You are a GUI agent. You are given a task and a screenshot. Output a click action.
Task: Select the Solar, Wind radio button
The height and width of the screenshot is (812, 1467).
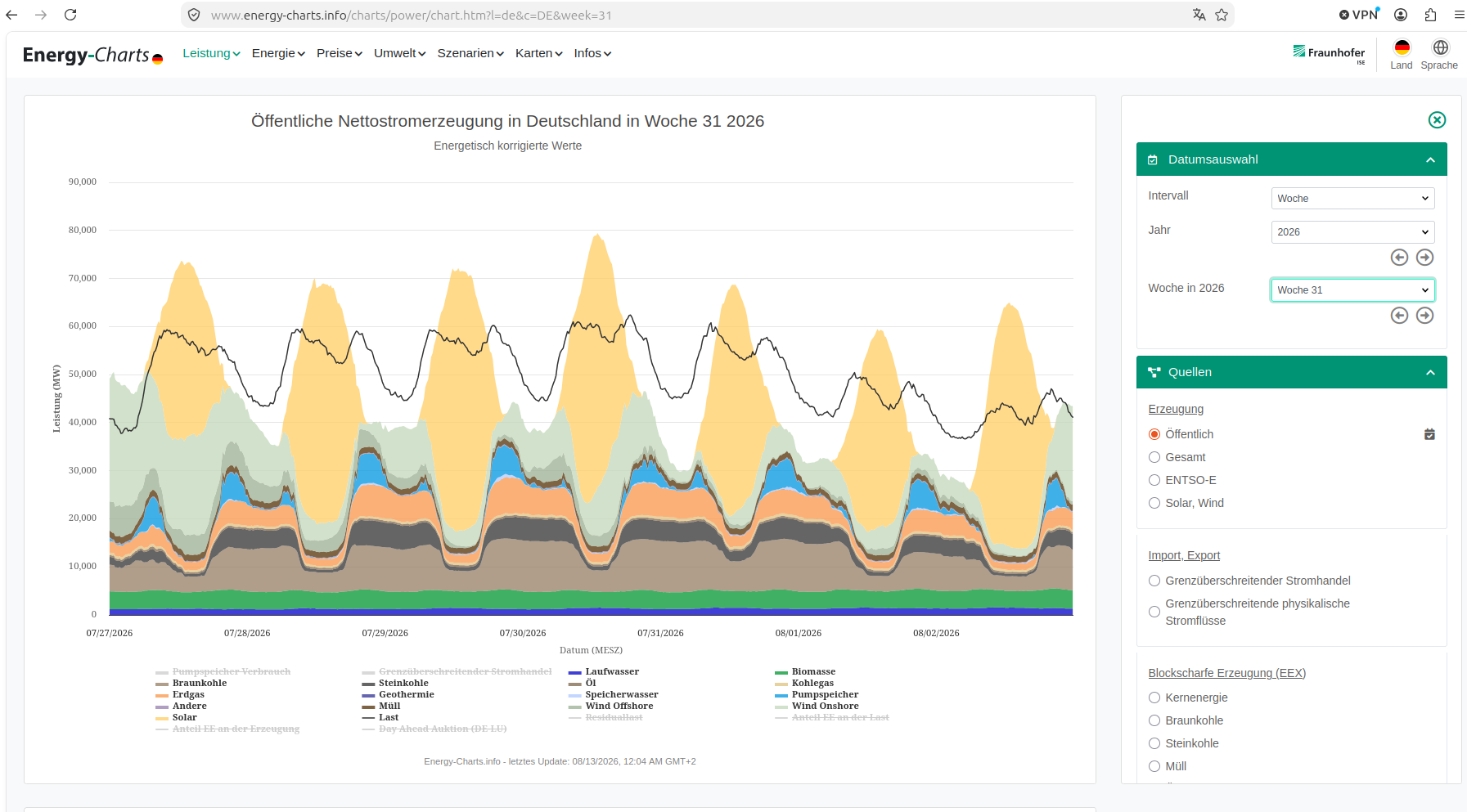[1154, 503]
